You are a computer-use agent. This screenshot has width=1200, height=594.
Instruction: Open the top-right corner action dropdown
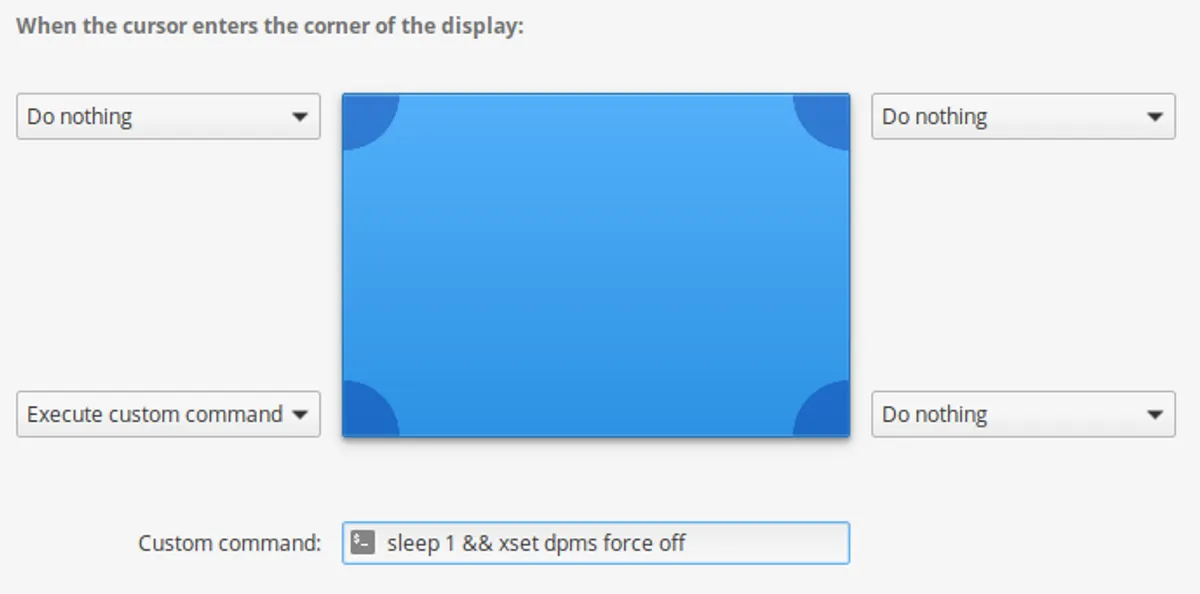pyautogui.click(x=1023, y=116)
